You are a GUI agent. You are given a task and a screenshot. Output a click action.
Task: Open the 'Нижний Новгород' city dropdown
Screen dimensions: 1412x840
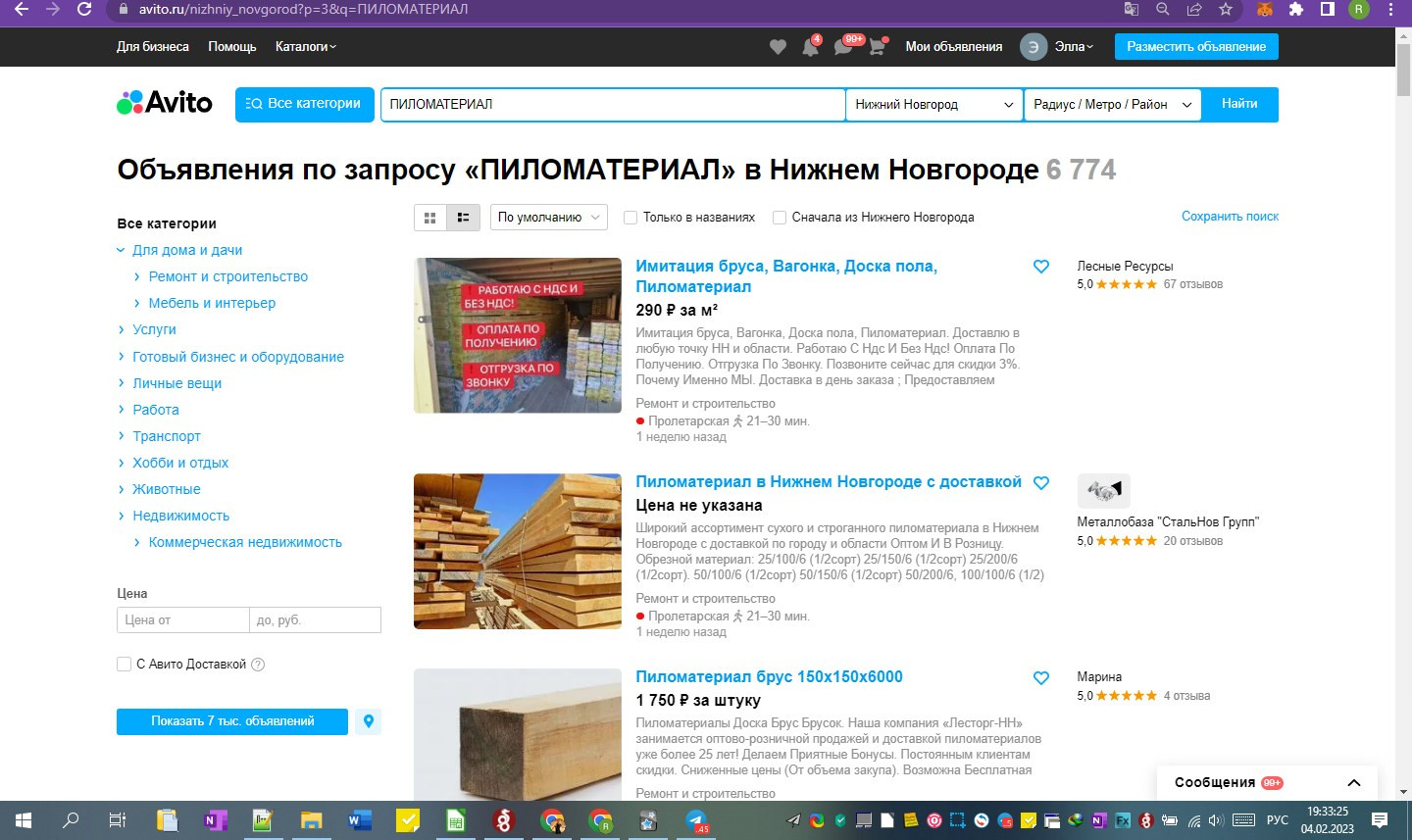click(x=934, y=104)
